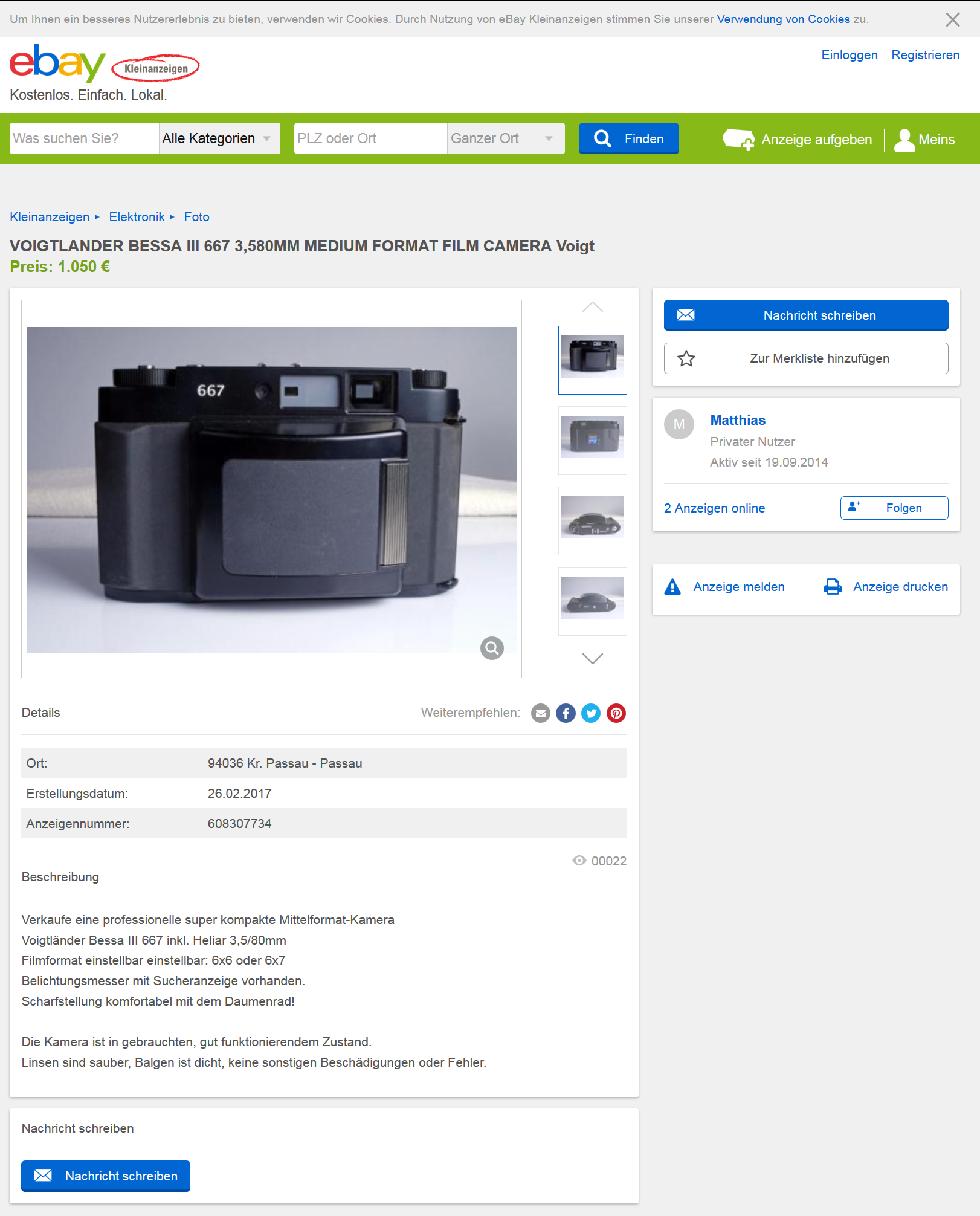Open the Registrieren link
The height and width of the screenshot is (1216, 980).
pos(925,55)
